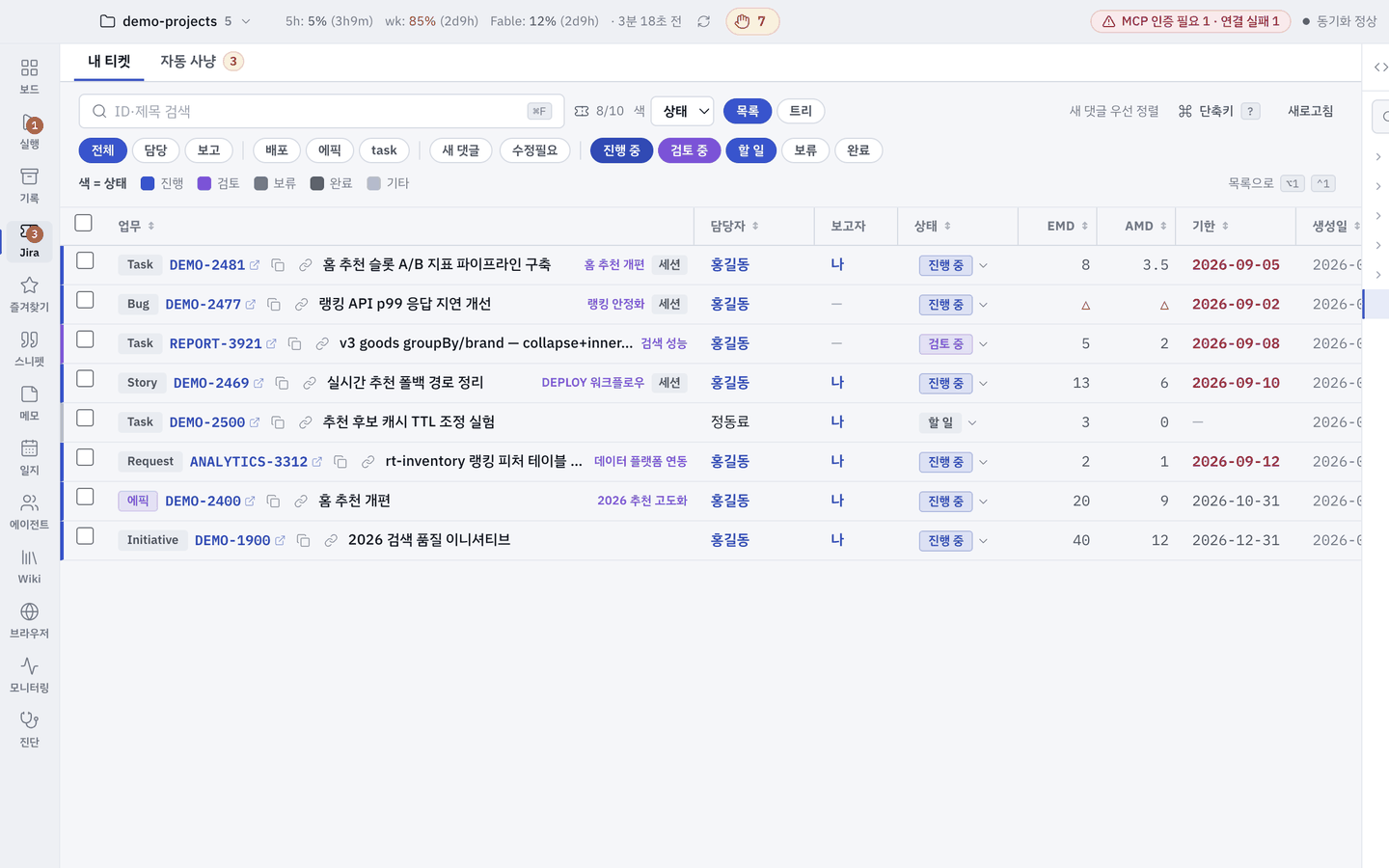Open the 진단 stethoscope icon
1389x868 pixels.
coord(29,720)
